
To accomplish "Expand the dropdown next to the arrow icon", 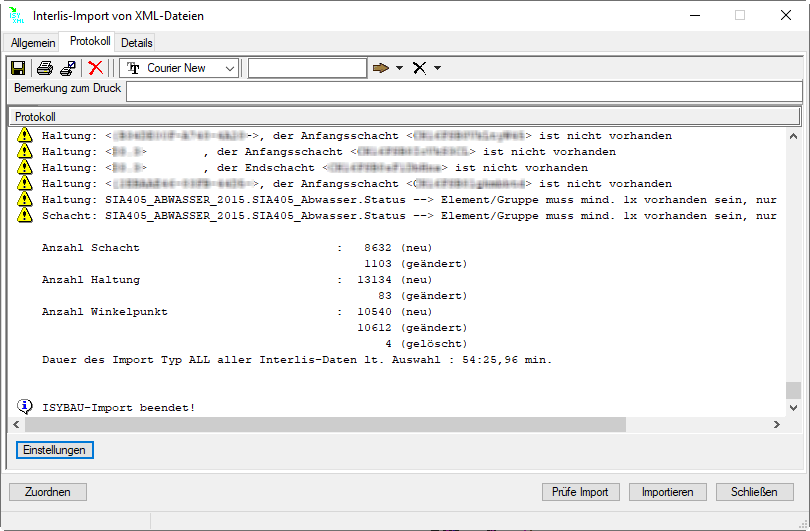I will 399,68.
